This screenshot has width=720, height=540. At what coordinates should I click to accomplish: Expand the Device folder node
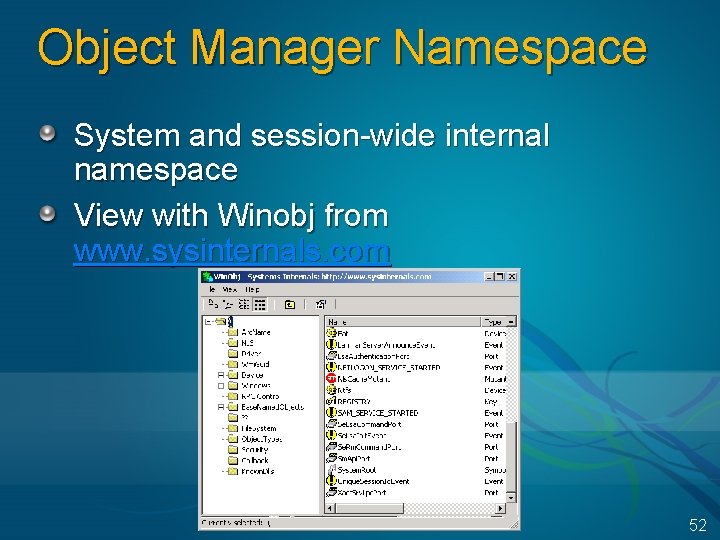pos(221,375)
